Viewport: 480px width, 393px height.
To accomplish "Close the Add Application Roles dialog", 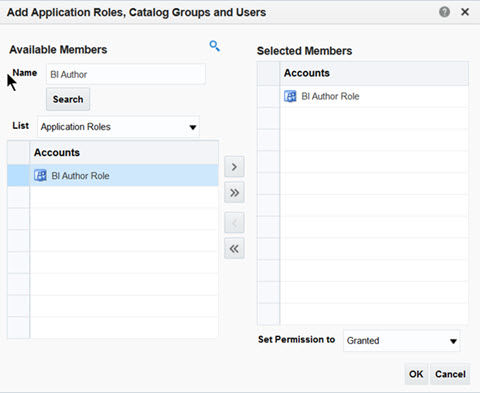I will point(465,12).
